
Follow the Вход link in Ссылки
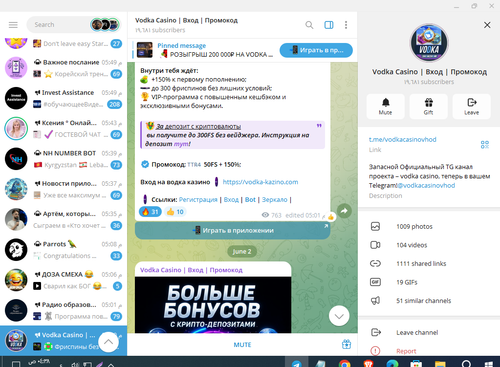231,199
